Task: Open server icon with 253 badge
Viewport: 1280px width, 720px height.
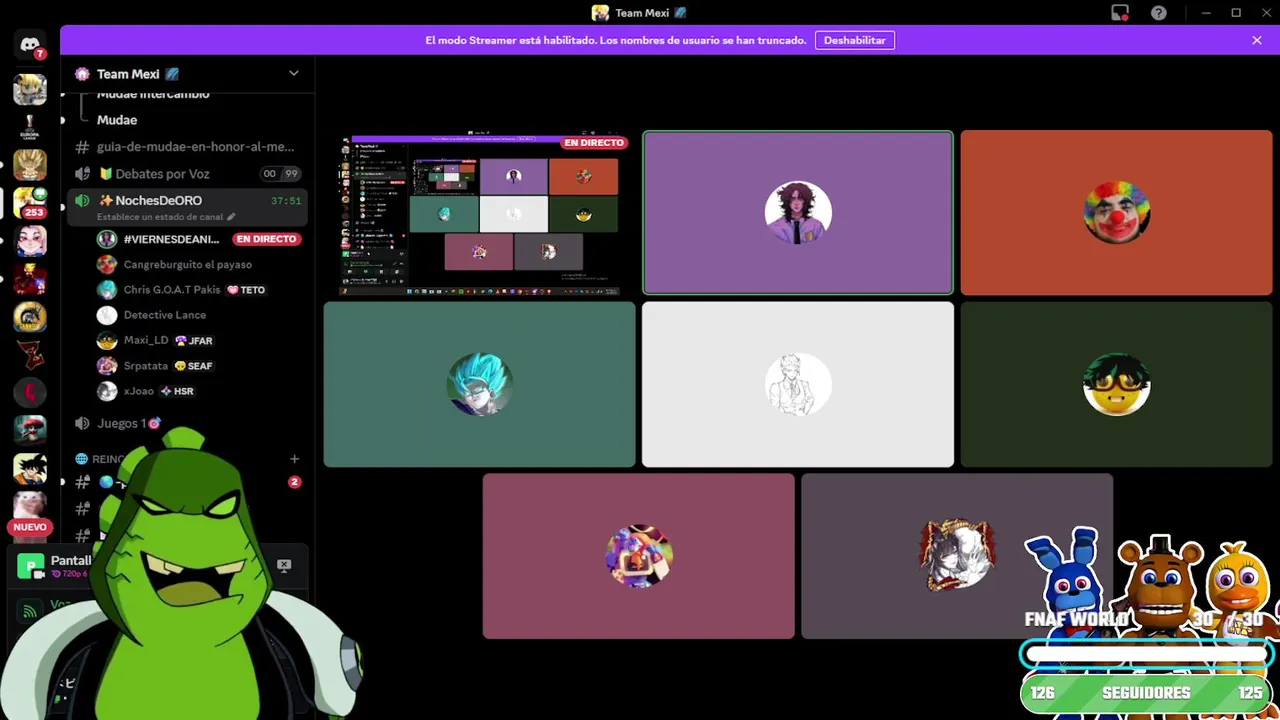Action: tap(30, 202)
